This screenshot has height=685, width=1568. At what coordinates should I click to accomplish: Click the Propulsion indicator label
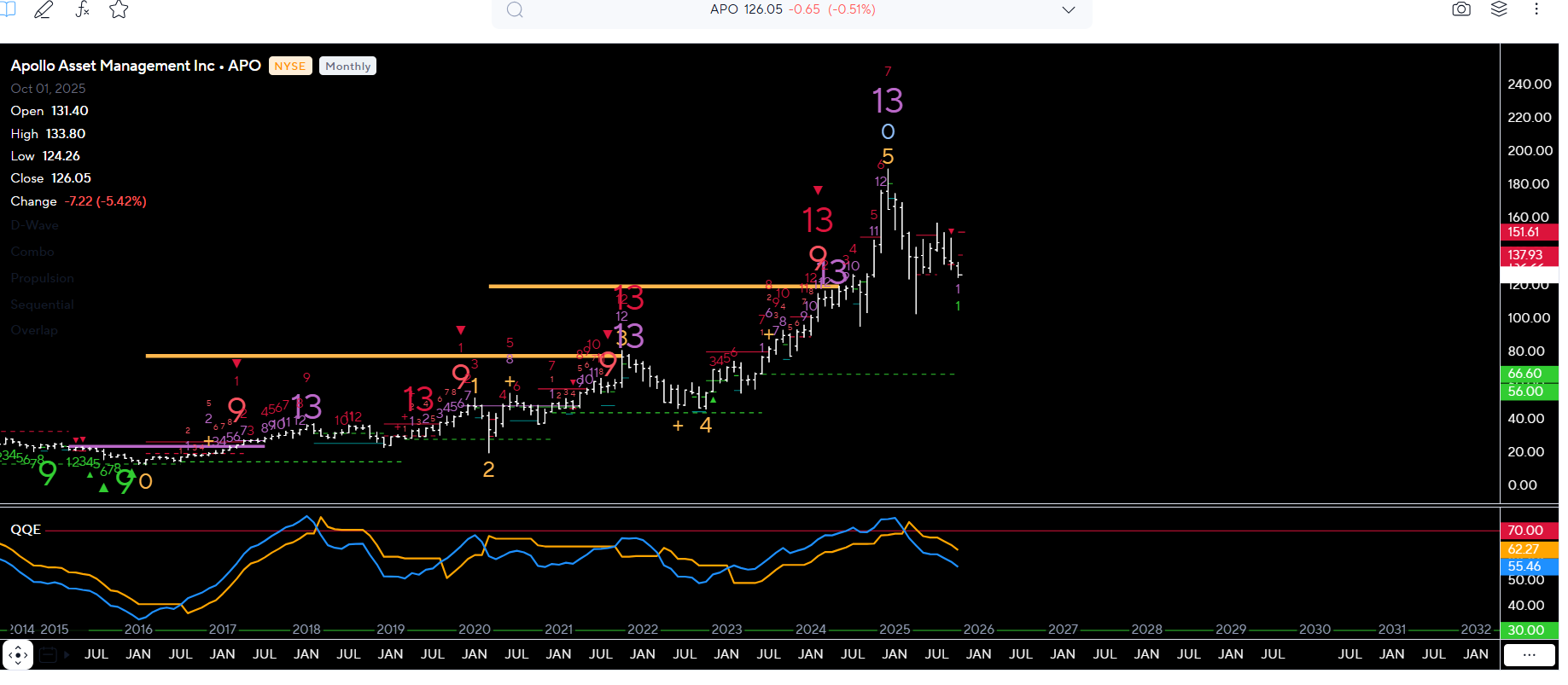coord(42,278)
